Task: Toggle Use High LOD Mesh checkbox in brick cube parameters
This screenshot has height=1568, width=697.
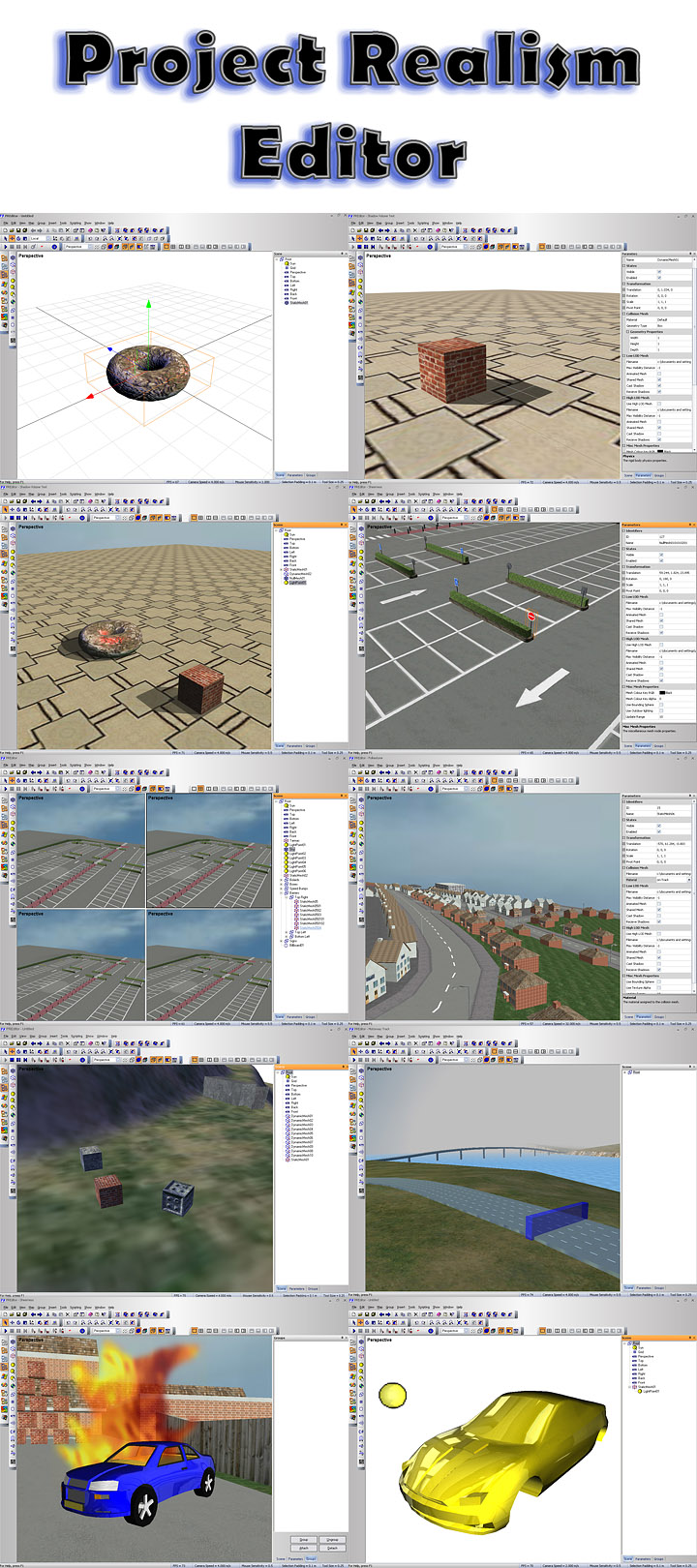Action: 659,404
